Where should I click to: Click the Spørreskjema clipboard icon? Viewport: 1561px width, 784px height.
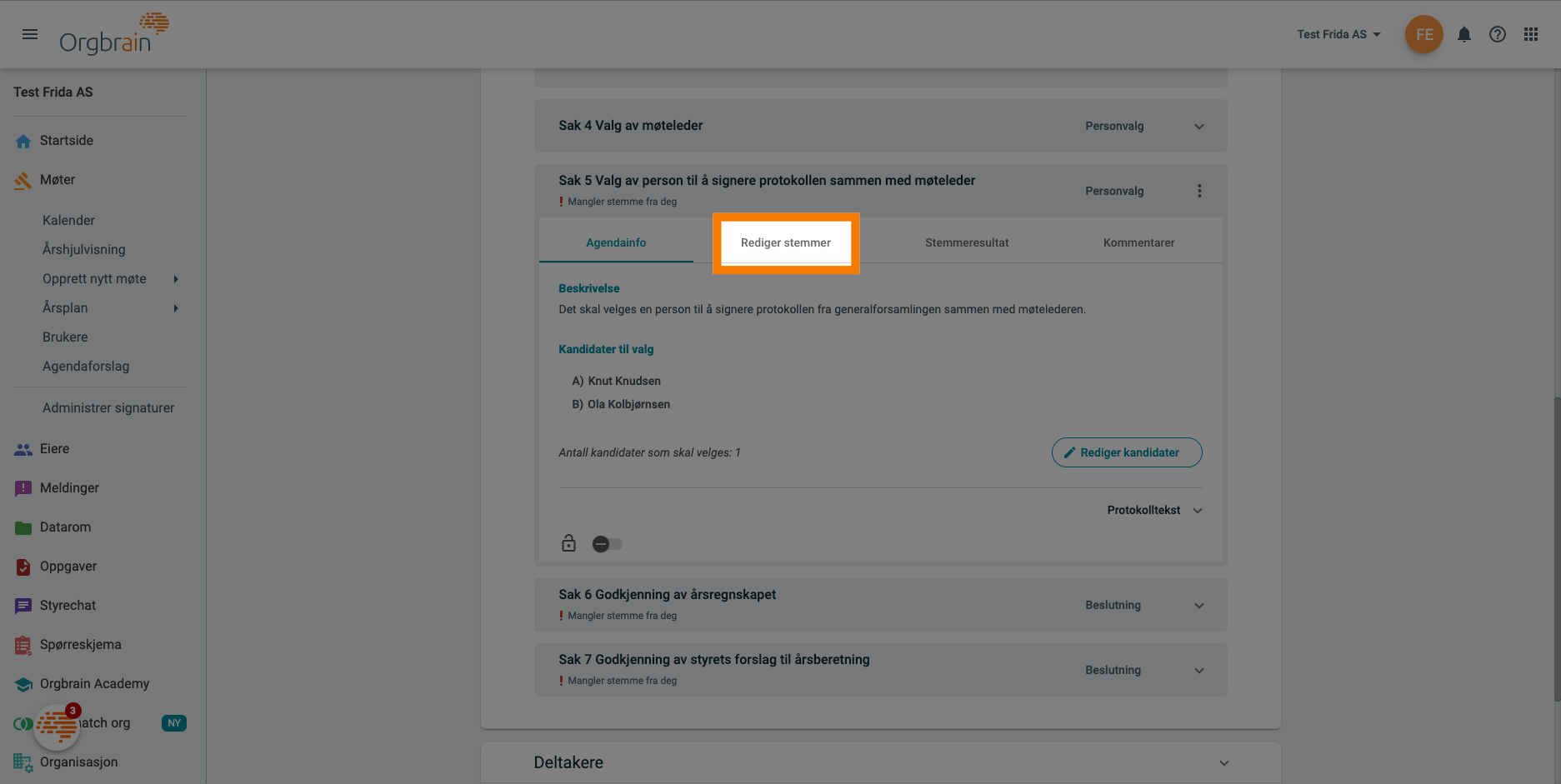pos(23,645)
